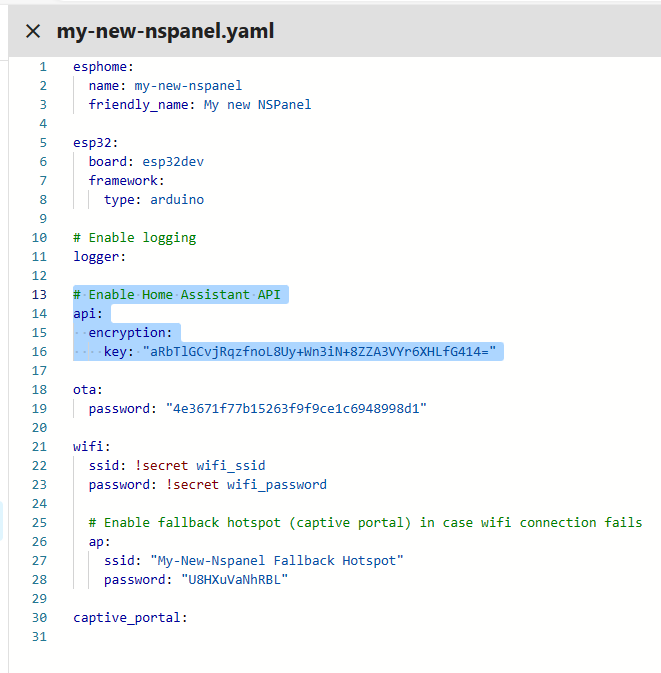Click the framework type value arduino
661x673 pixels.
(176, 200)
